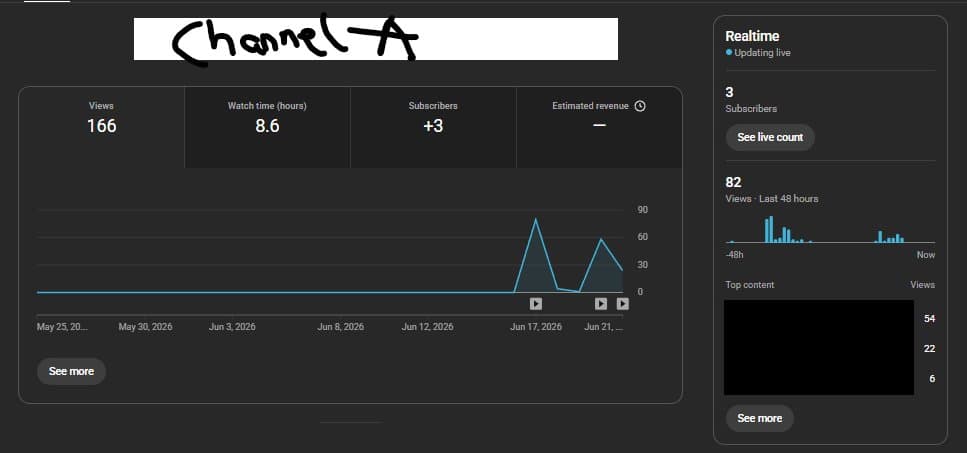967x453 pixels.
Task: Click the Now axis label
Action: (x=926, y=255)
